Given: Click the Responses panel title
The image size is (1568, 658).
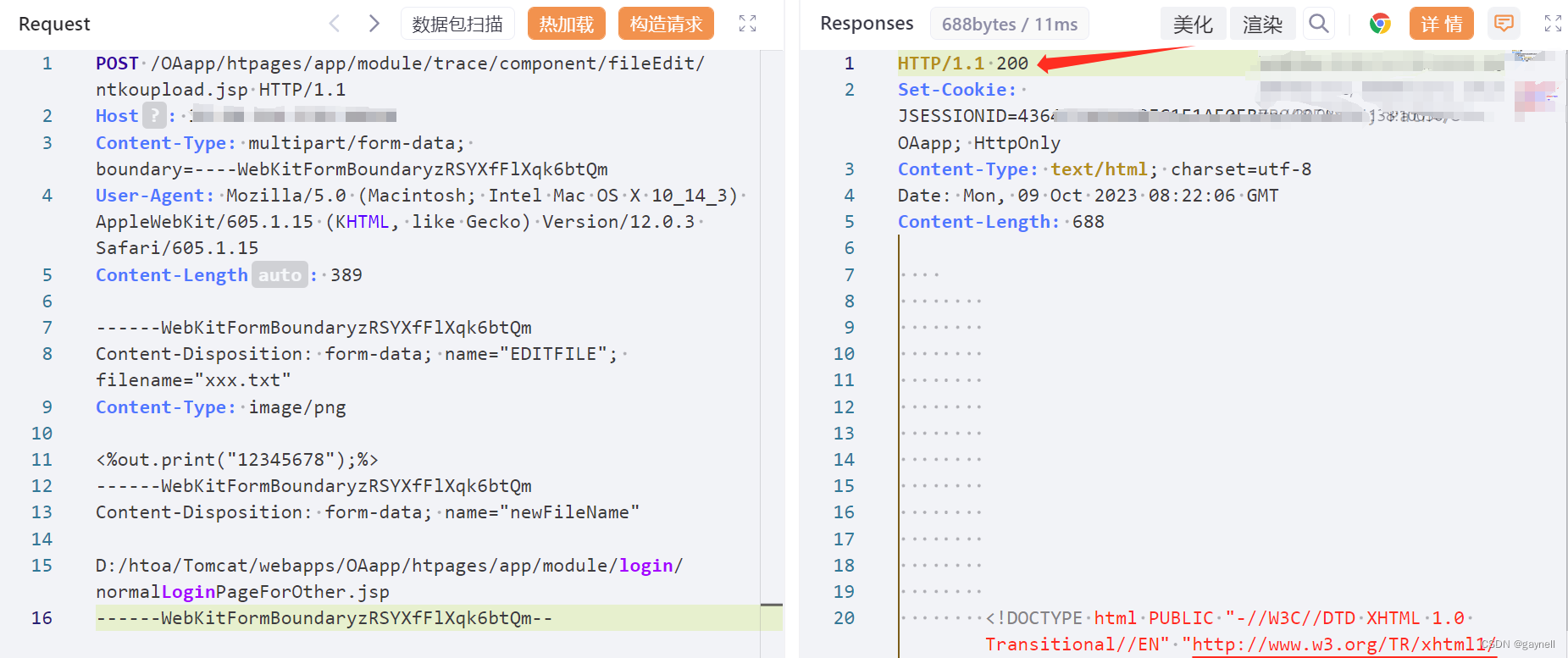Looking at the screenshot, I should click(x=867, y=24).
